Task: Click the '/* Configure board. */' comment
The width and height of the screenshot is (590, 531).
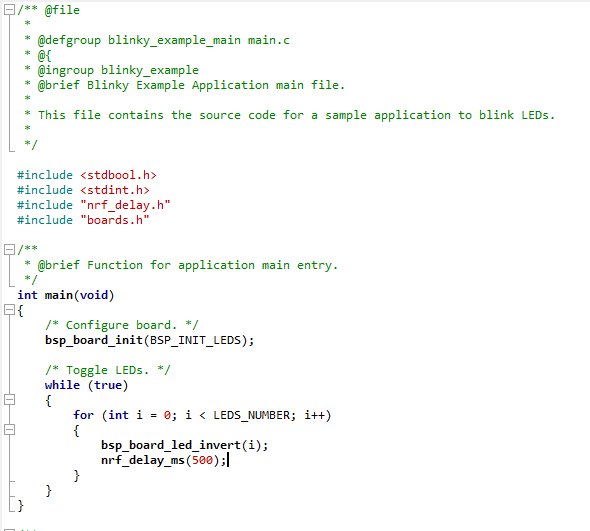Action: click(x=122, y=325)
